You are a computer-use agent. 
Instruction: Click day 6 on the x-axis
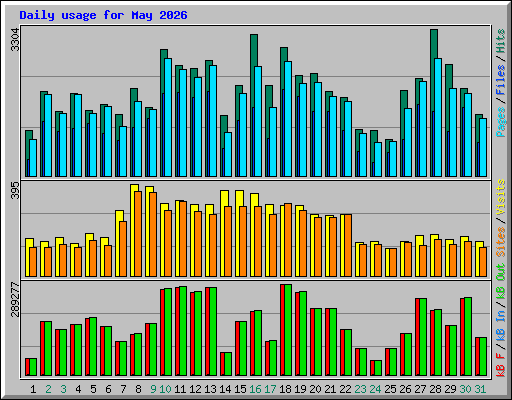point(108,389)
